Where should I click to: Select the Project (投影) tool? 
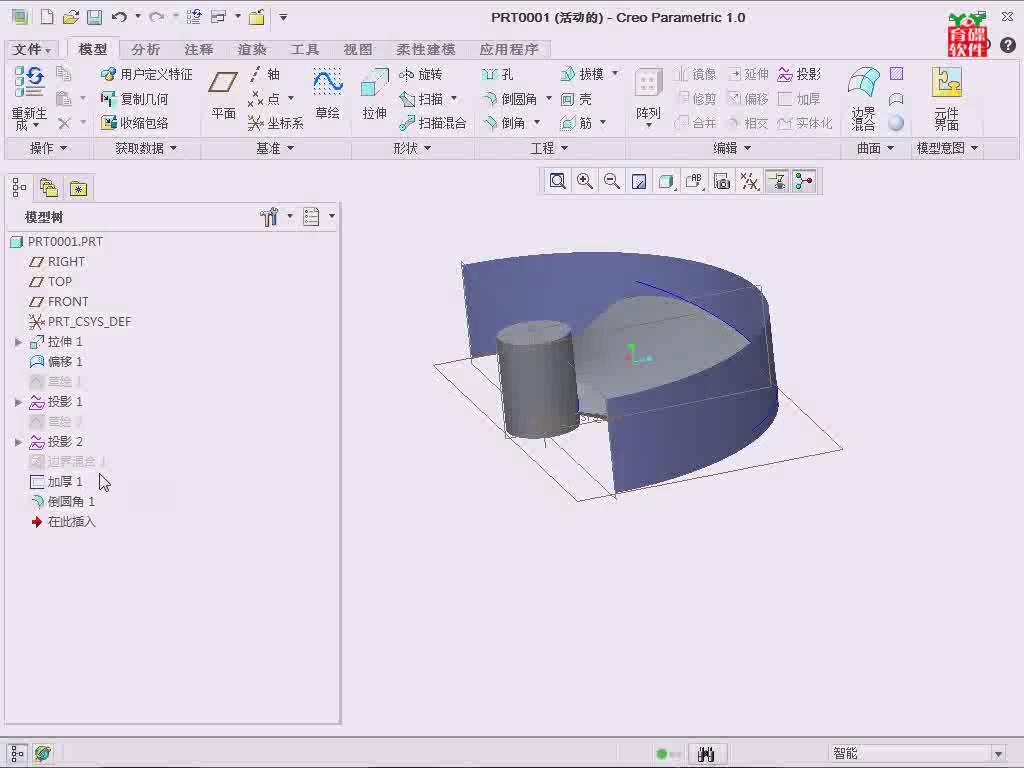(x=799, y=74)
